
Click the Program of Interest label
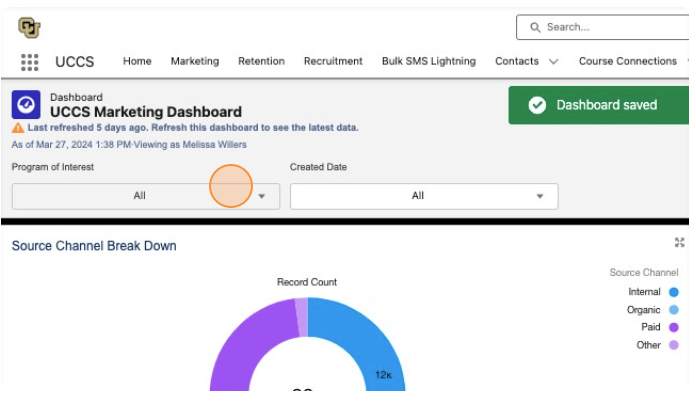(53, 167)
